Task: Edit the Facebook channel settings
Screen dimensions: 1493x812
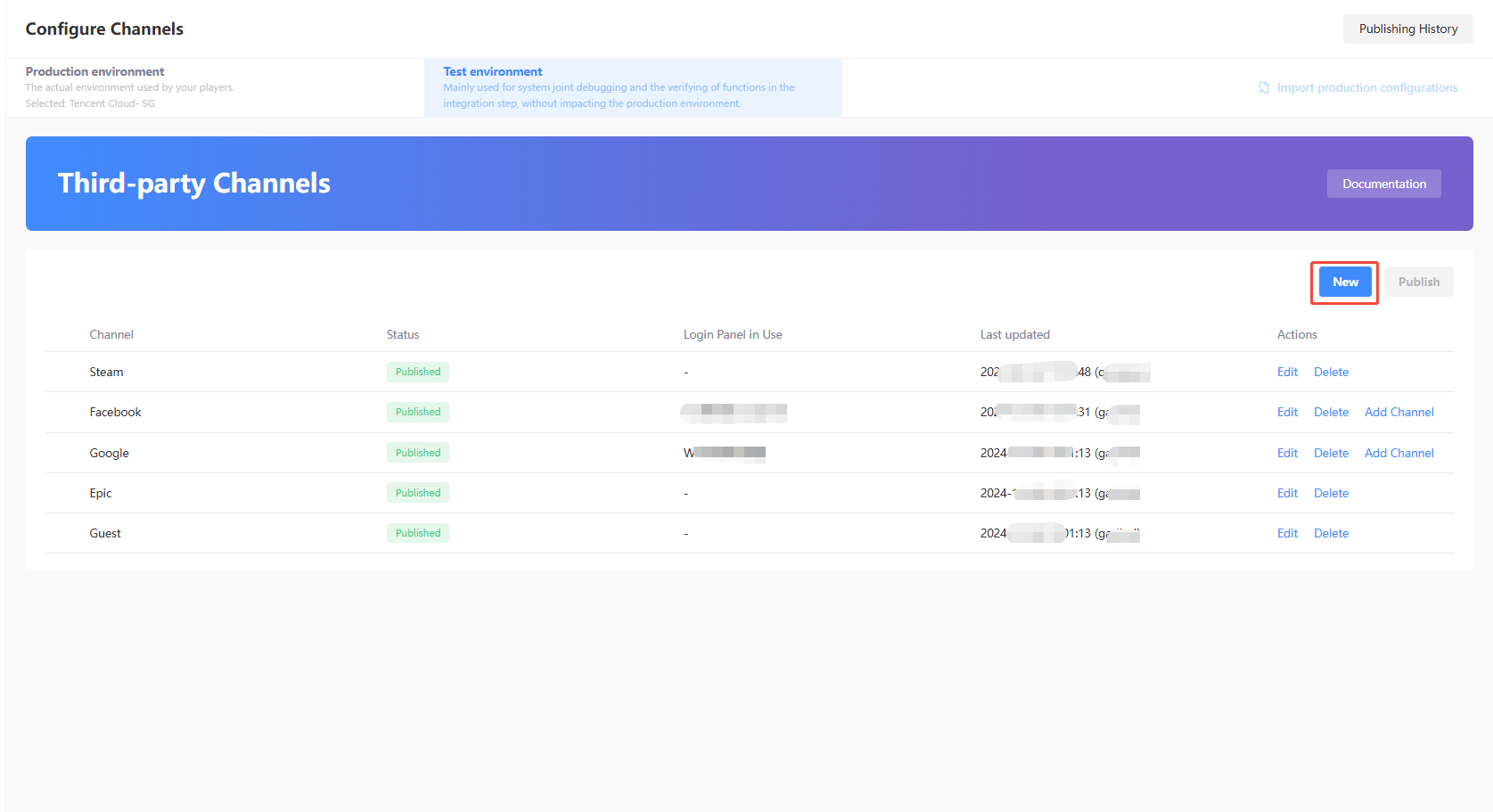Action: coord(1287,412)
